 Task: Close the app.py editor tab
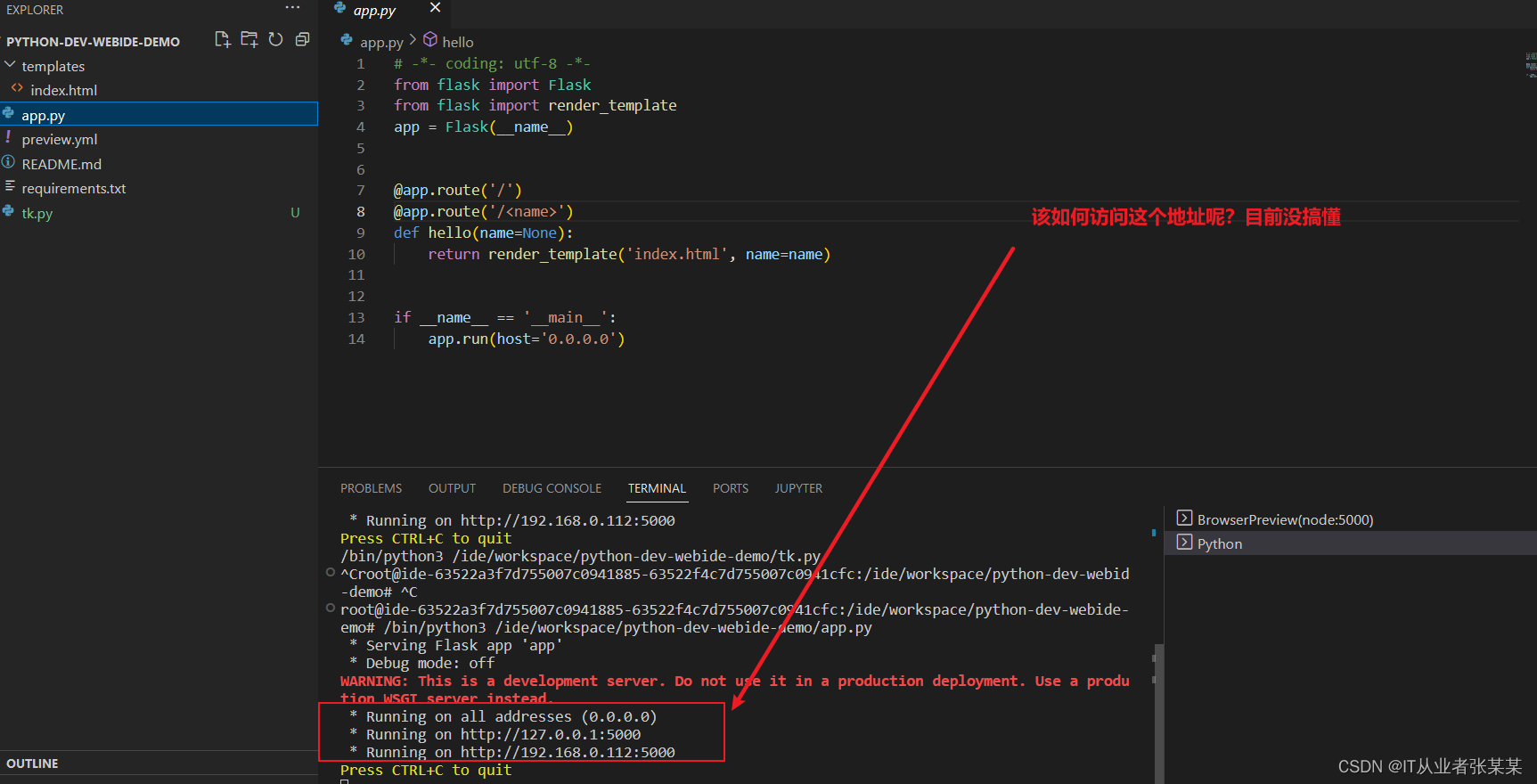435,8
